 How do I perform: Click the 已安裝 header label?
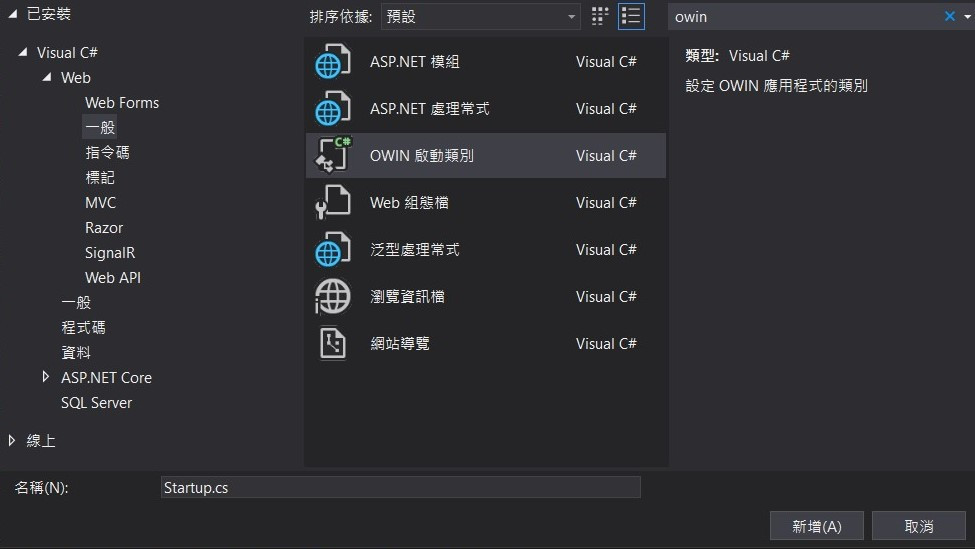49,14
